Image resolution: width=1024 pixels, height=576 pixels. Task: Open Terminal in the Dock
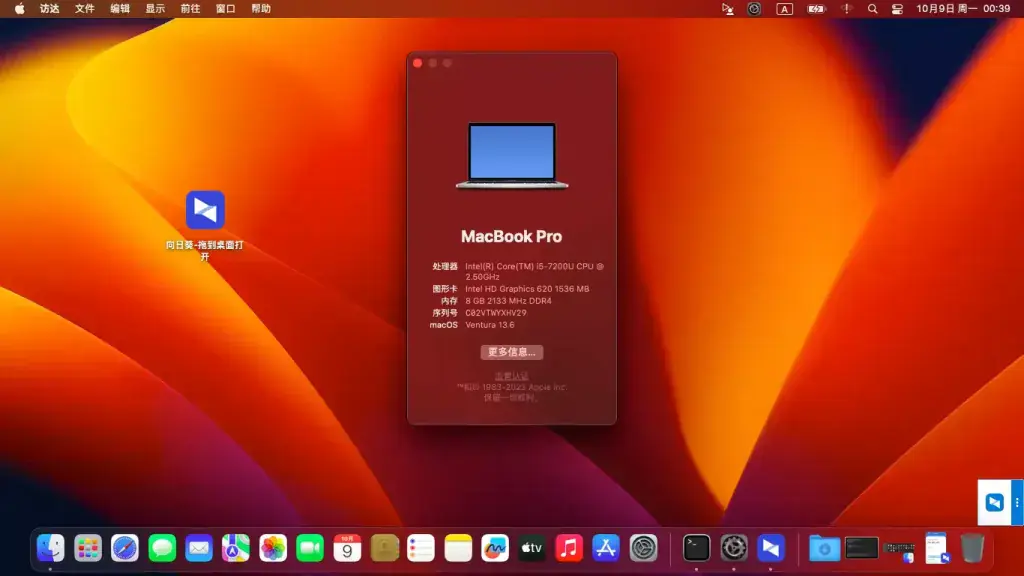click(696, 548)
